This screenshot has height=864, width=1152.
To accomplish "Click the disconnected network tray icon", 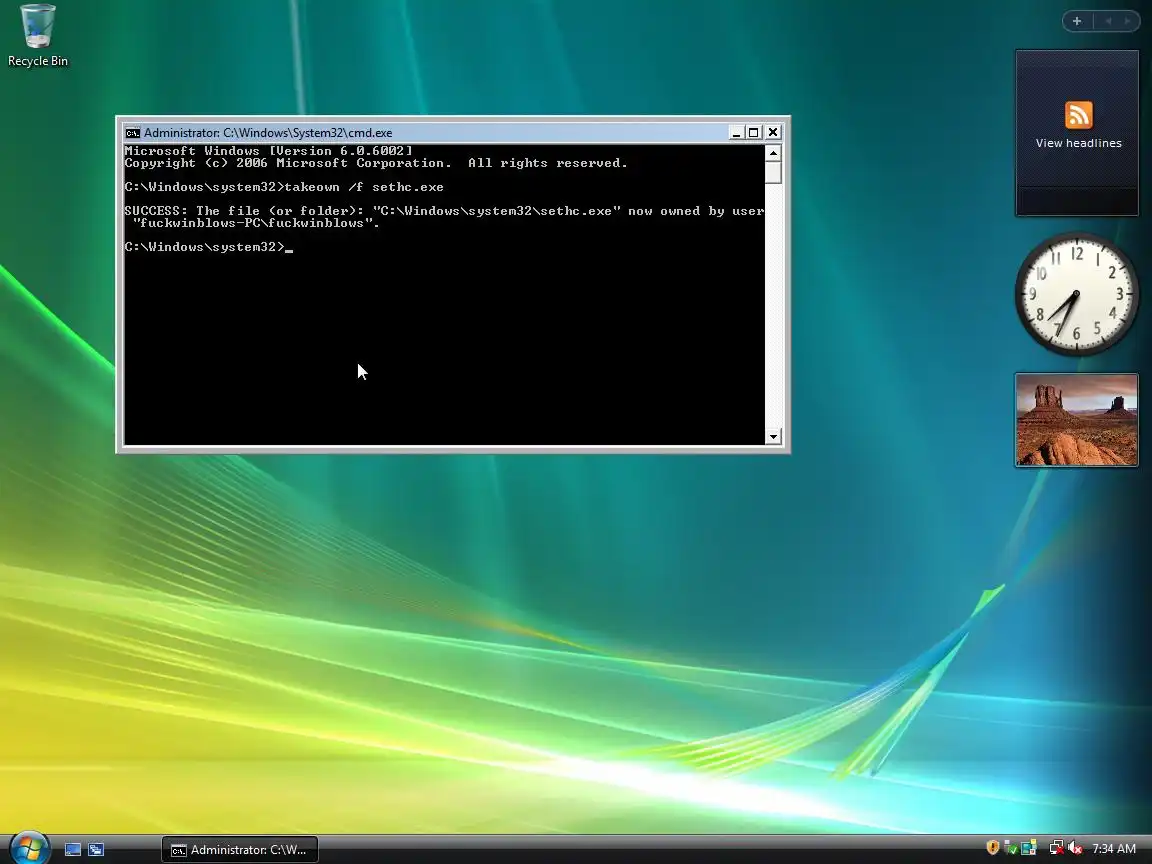I will point(1056,848).
